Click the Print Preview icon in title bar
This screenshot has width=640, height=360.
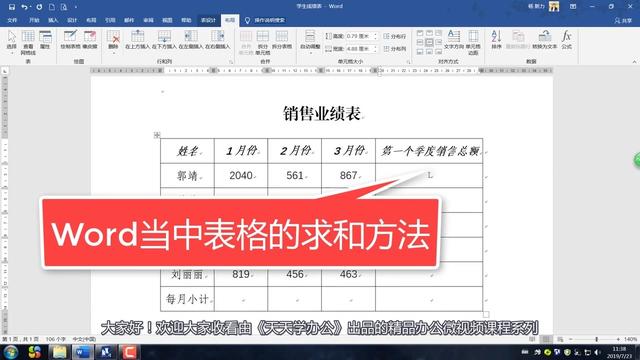64,7
